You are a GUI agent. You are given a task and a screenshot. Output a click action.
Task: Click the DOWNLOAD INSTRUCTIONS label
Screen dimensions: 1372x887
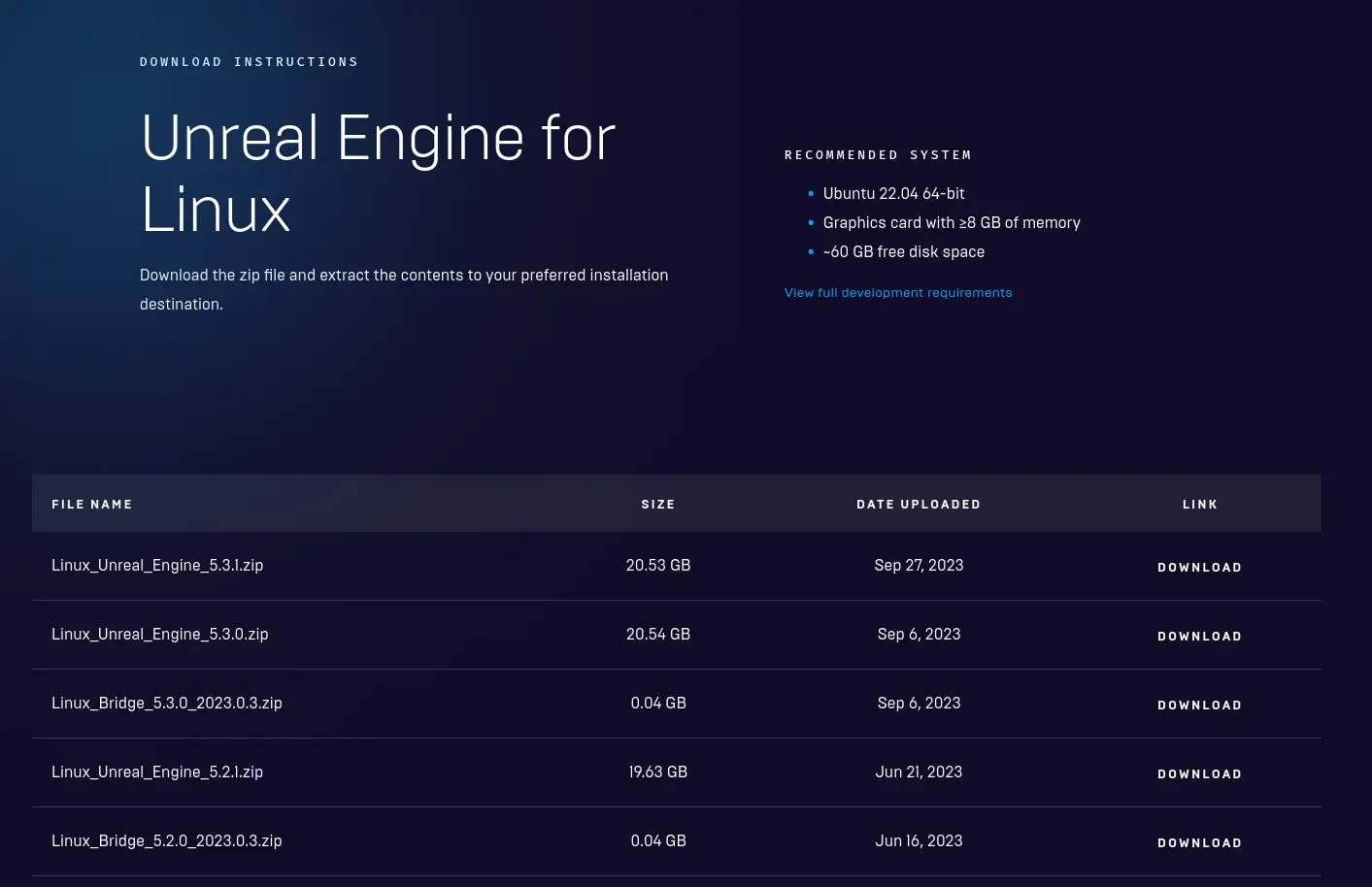[250, 61]
